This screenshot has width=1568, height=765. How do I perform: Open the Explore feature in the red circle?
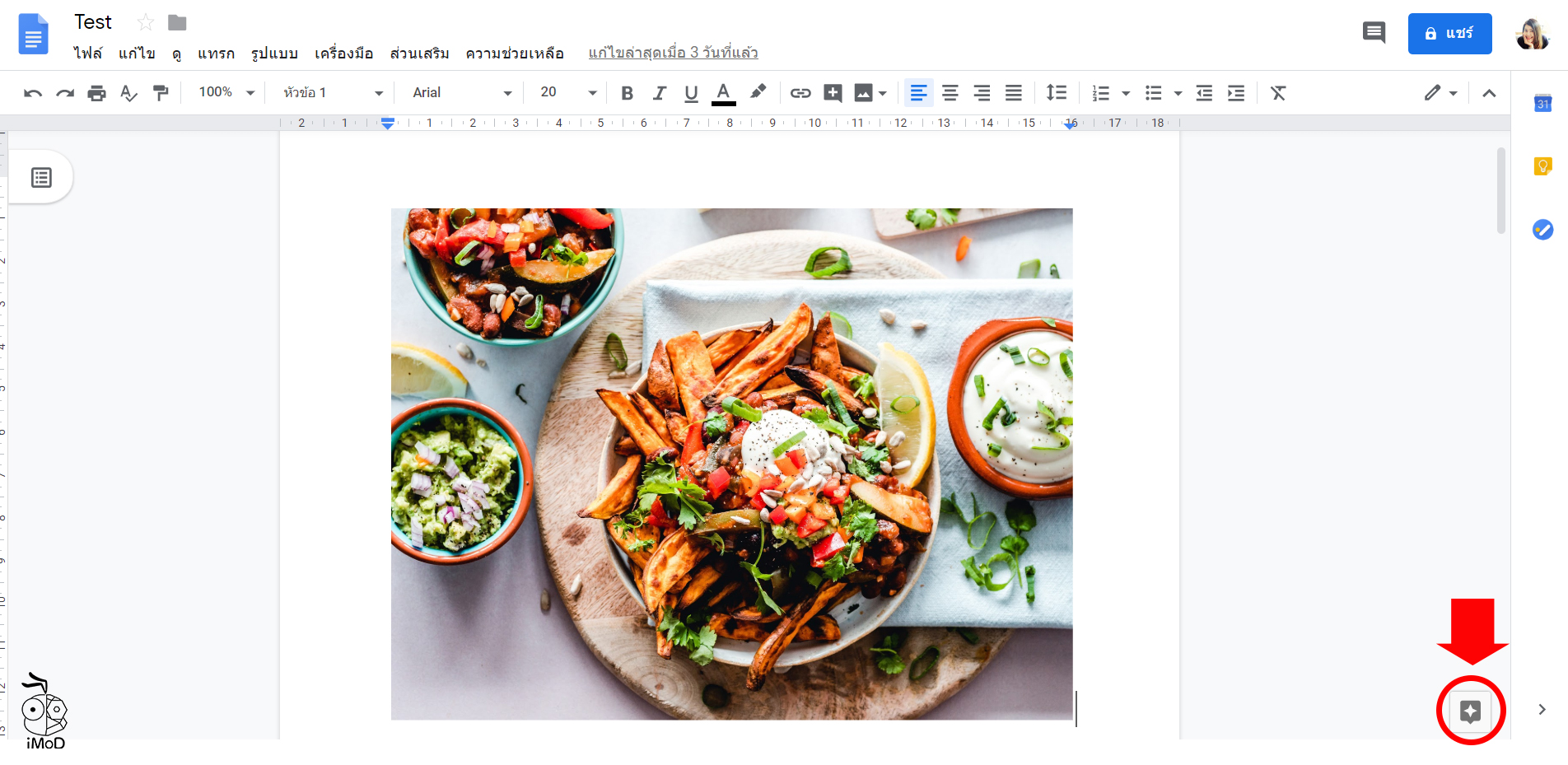(1471, 711)
